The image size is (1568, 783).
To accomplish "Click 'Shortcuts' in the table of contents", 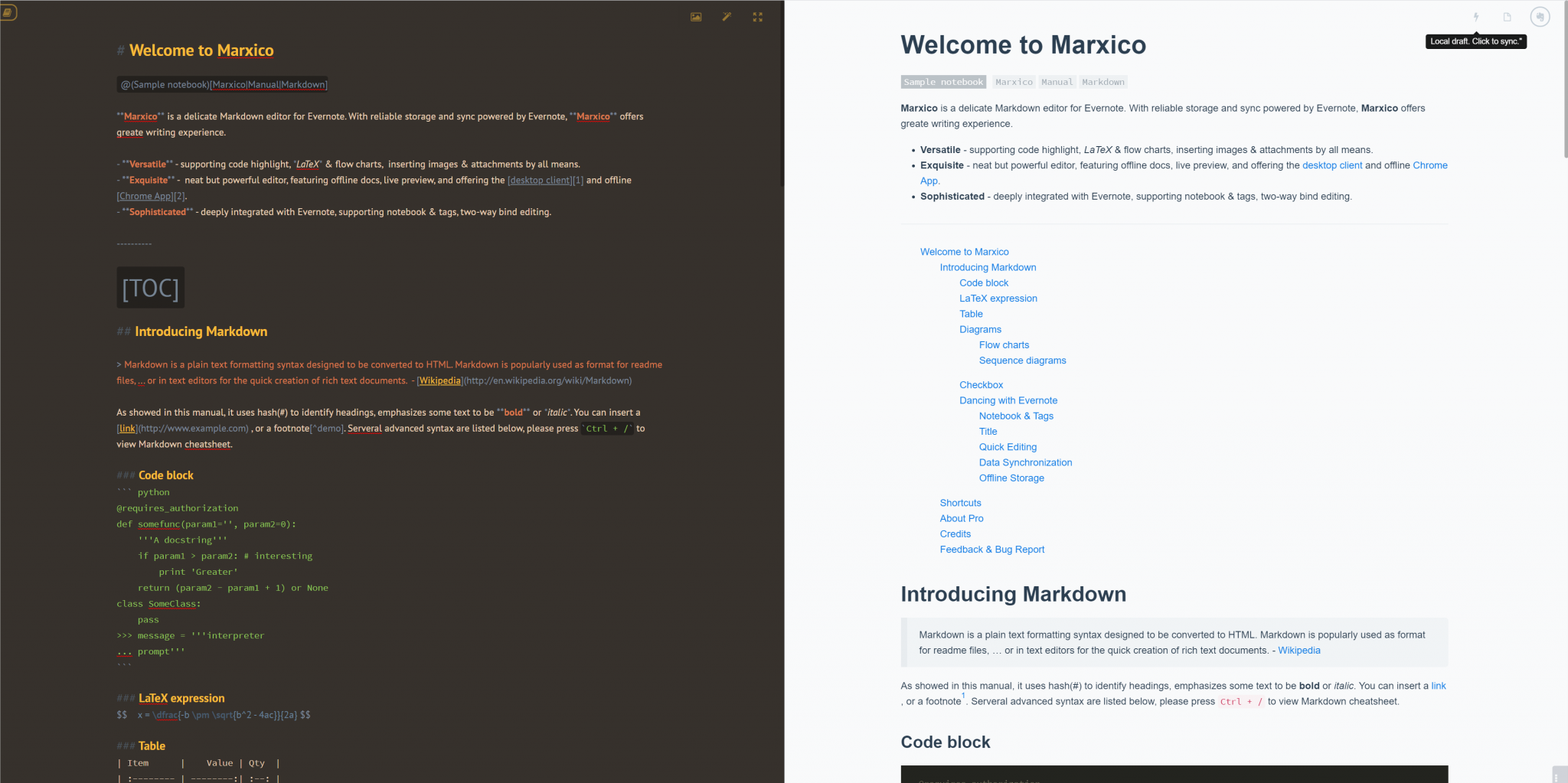I will (960, 502).
